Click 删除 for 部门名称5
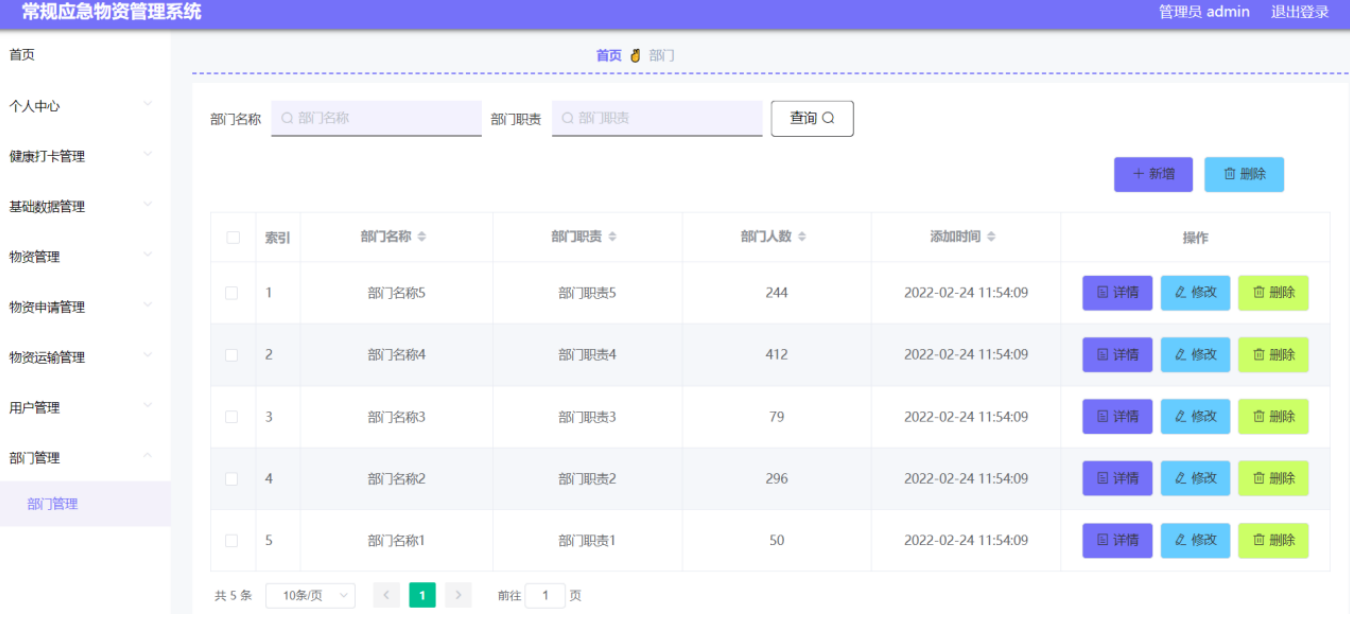The width and height of the screenshot is (1350, 619). (x=1273, y=293)
